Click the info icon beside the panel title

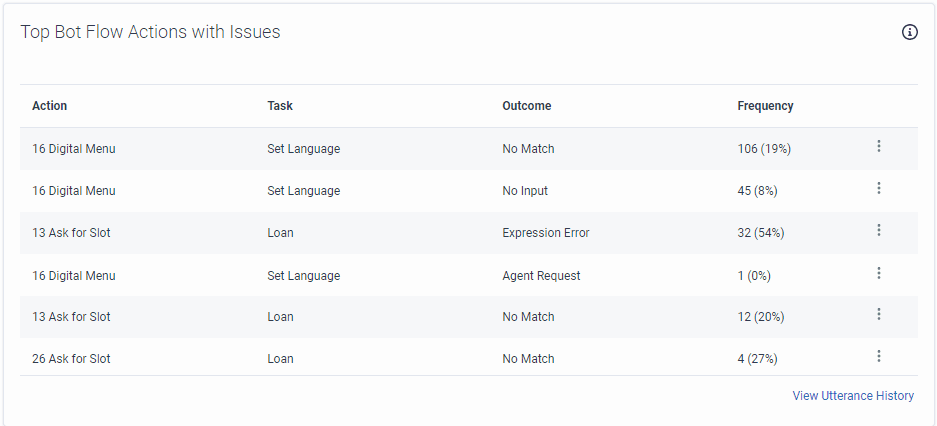(x=909, y=32)
